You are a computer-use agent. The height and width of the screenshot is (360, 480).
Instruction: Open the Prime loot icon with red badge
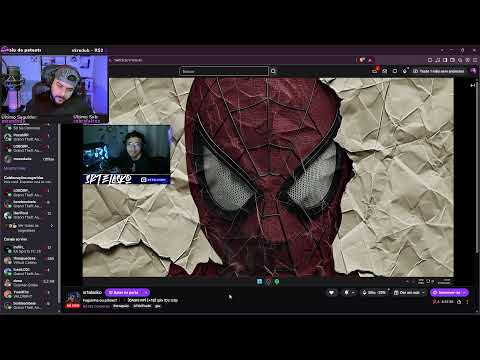(x=375, y=71)
